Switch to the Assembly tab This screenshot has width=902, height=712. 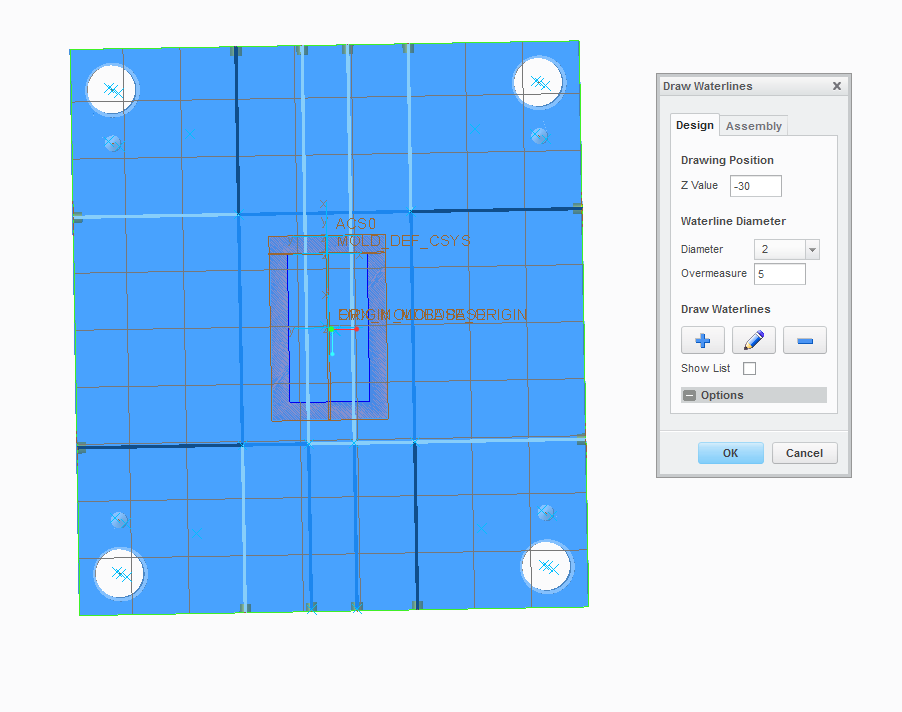754,126
